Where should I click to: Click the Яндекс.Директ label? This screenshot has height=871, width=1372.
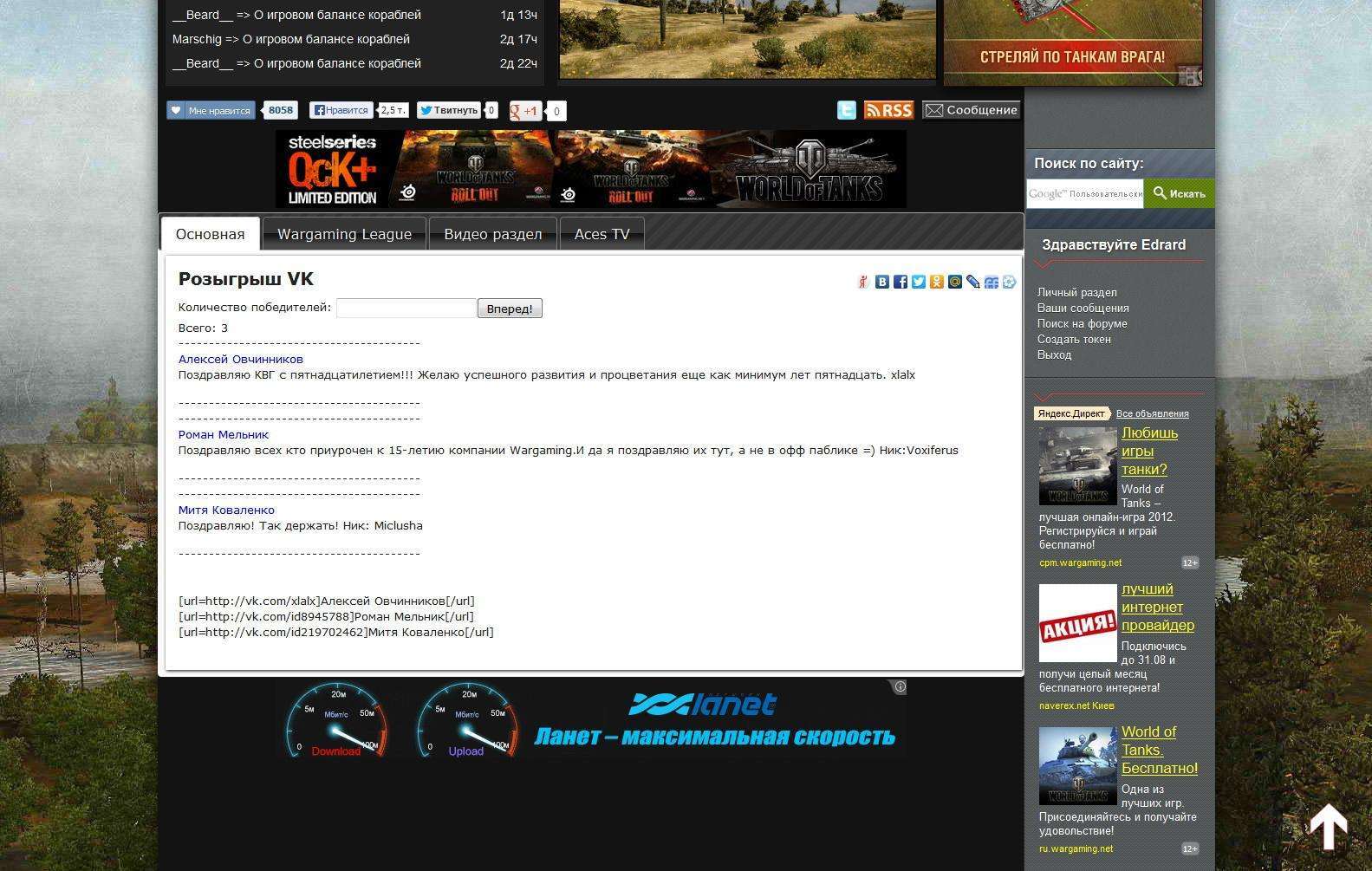click(1071, 413)
